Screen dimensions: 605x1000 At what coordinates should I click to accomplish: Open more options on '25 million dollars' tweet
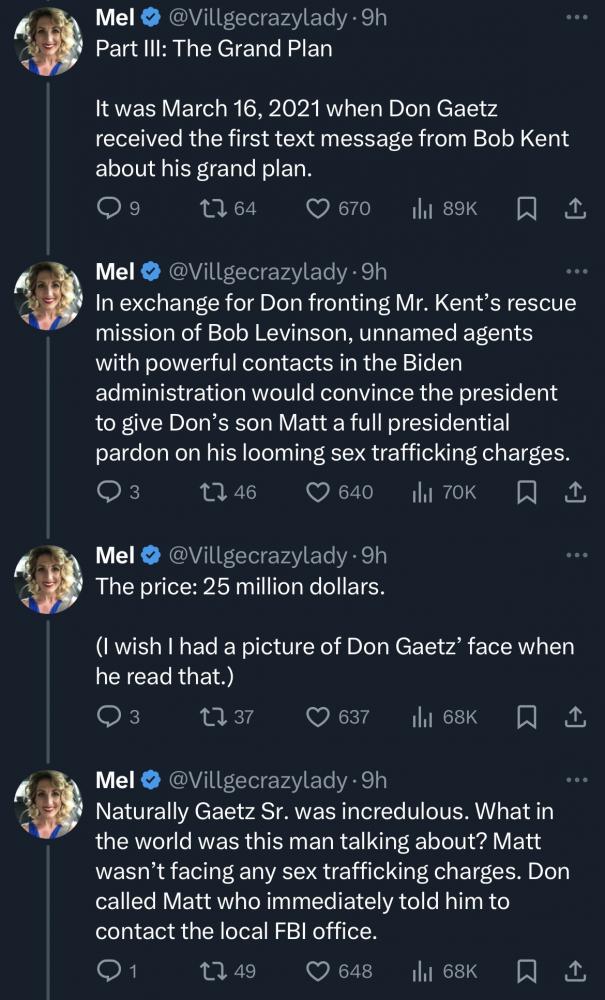[x=577, y=555]
